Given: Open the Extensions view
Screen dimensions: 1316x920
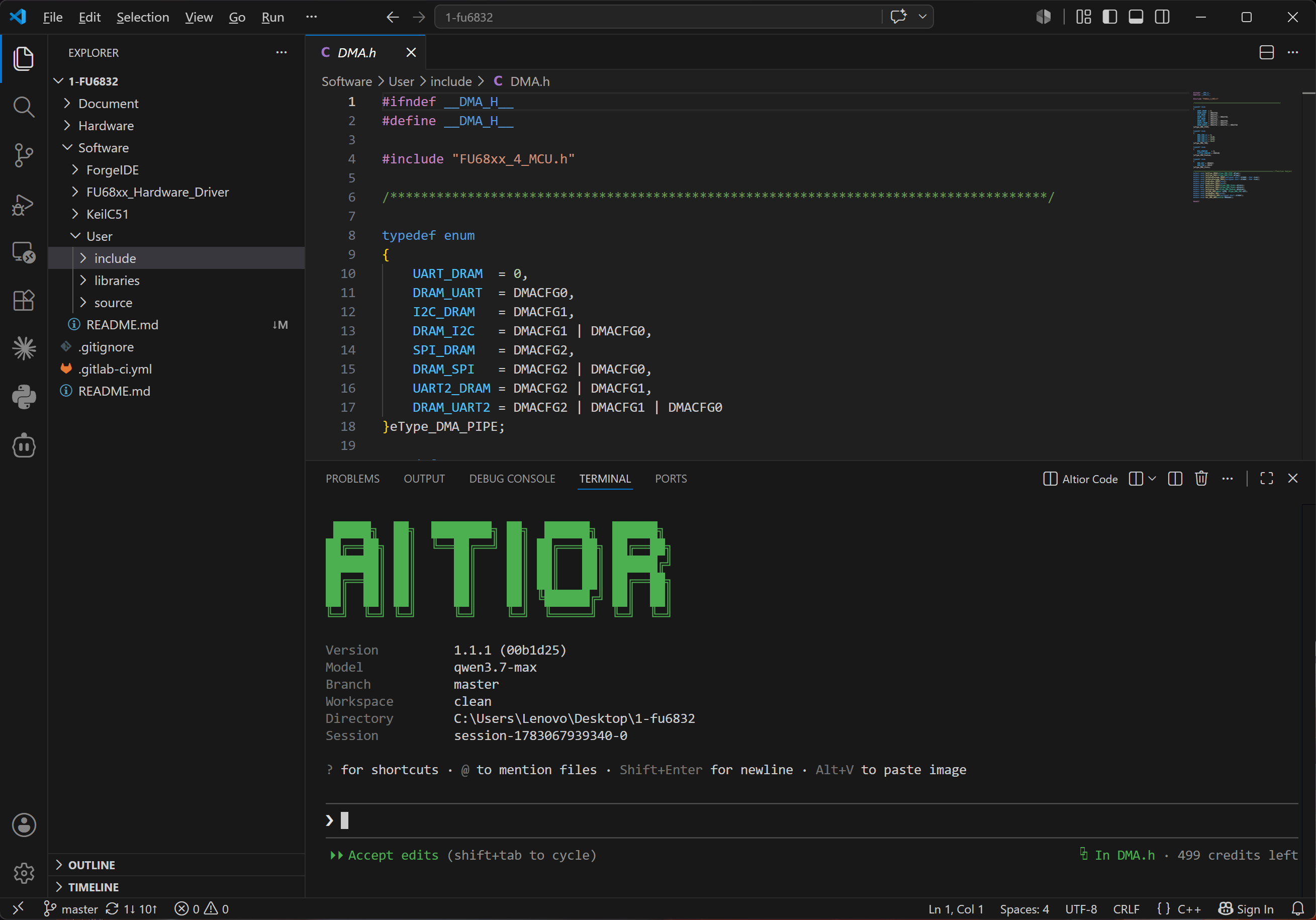Looking at the screenshot, I should tap(24, 300).
